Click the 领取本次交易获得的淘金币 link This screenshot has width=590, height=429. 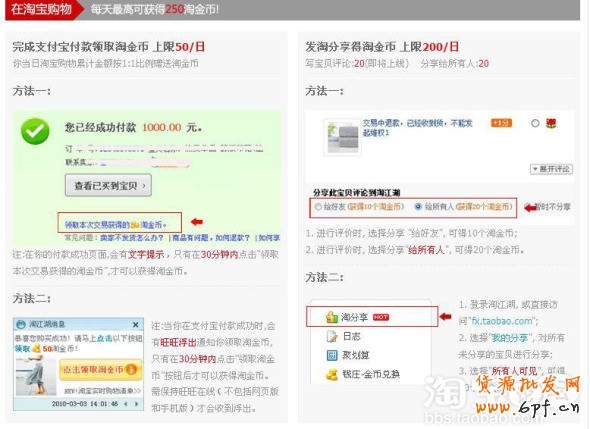[116, 225]
